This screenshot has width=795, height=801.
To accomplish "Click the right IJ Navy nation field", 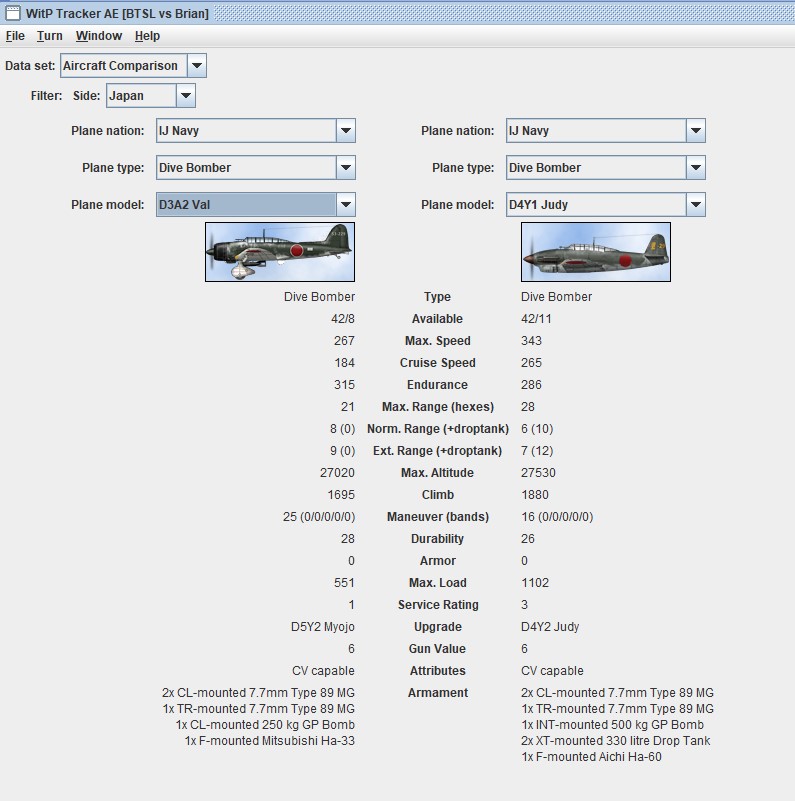I will pos(596,131).
